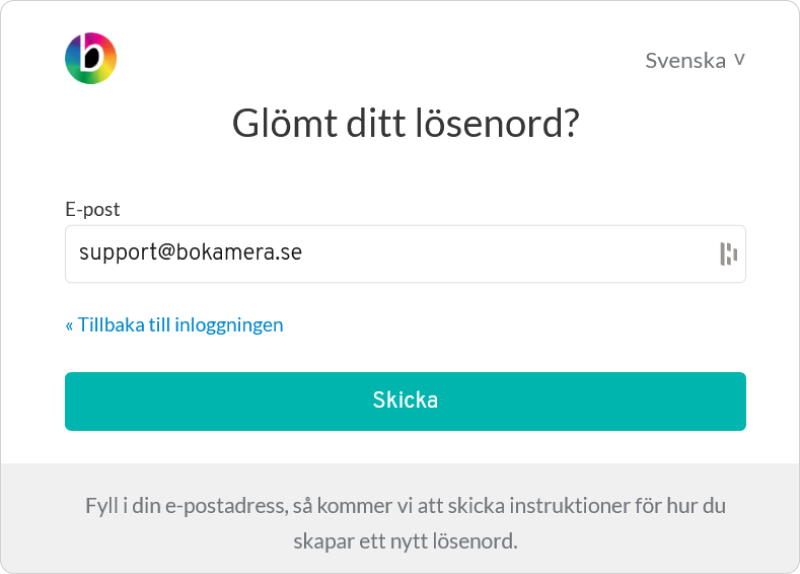This screenshot has width=800, height=574.
Task: Click the black letter b inside logo
Action: click(92, 54)
